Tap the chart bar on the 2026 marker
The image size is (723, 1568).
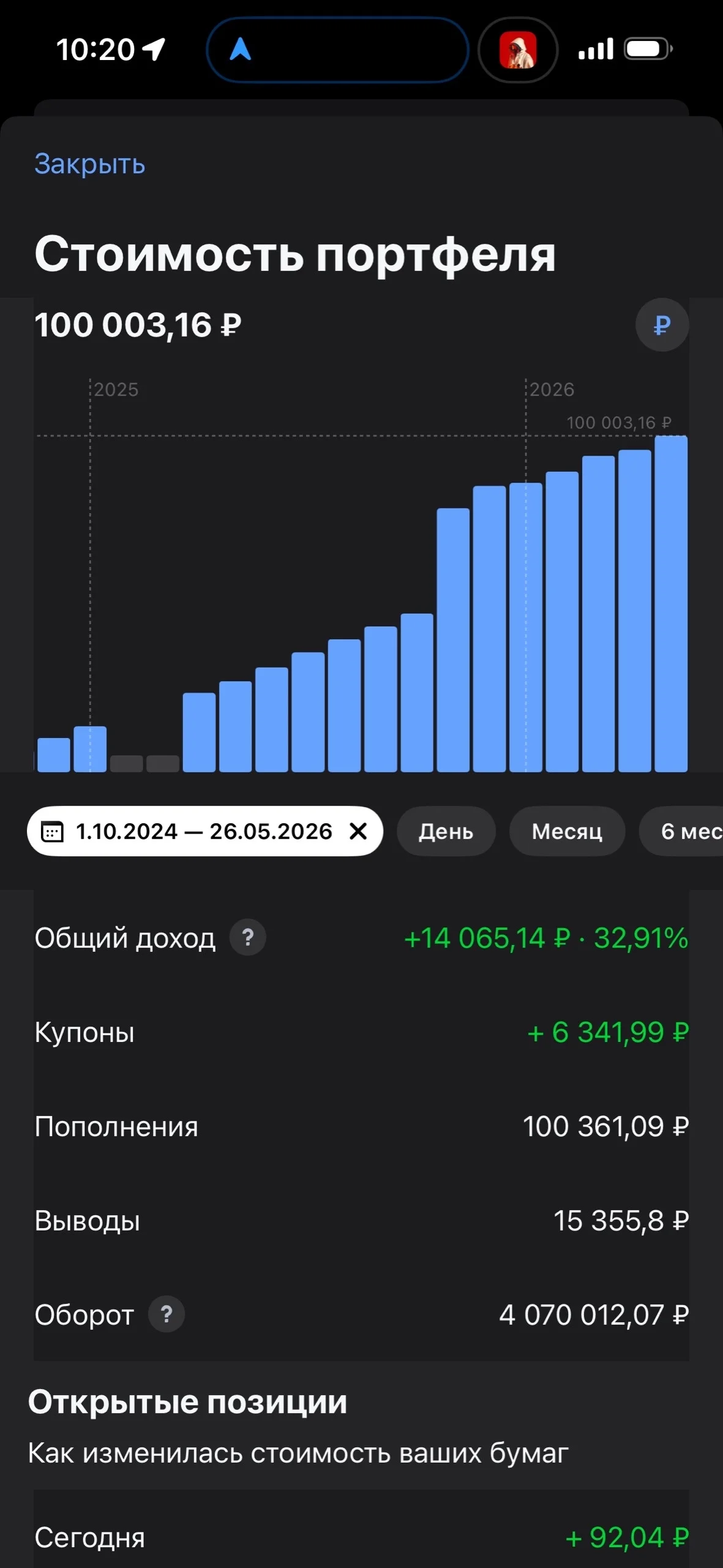[x=526, y=627]
